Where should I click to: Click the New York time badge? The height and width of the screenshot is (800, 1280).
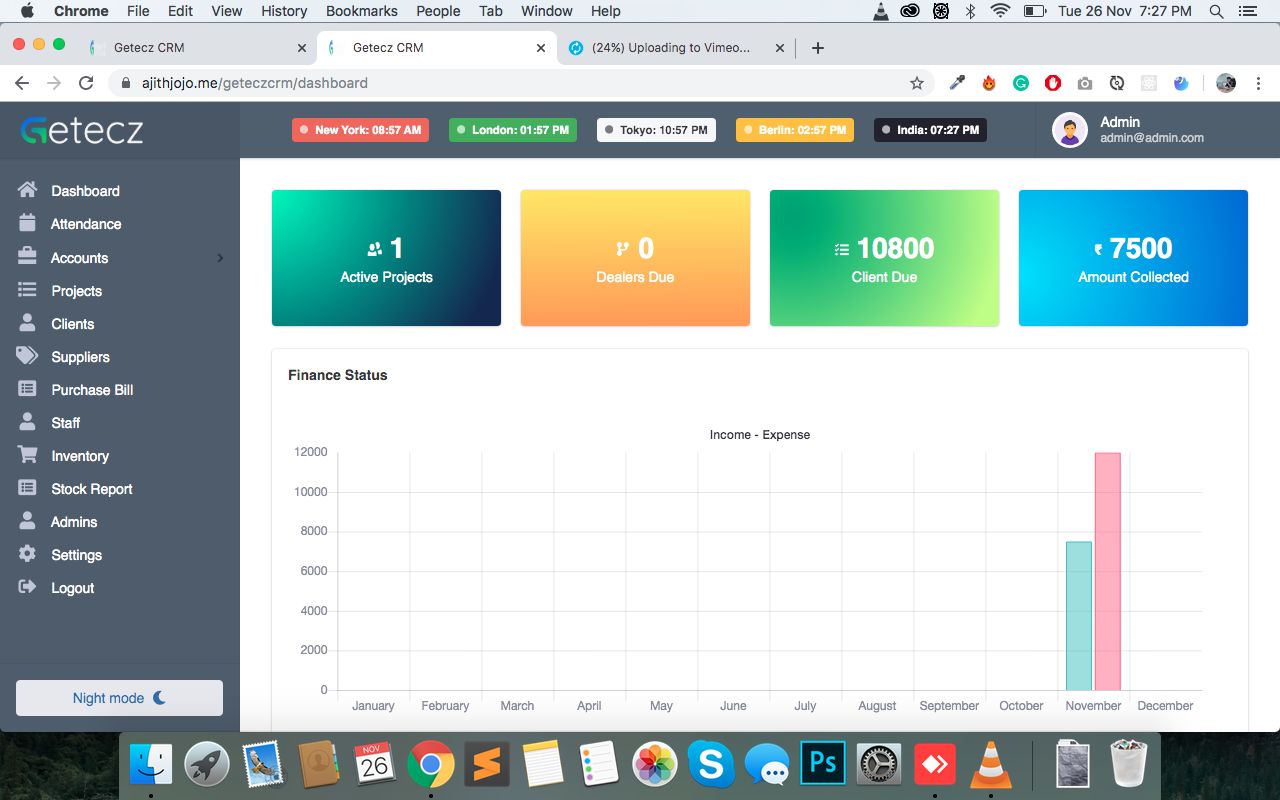coord(360,130)
